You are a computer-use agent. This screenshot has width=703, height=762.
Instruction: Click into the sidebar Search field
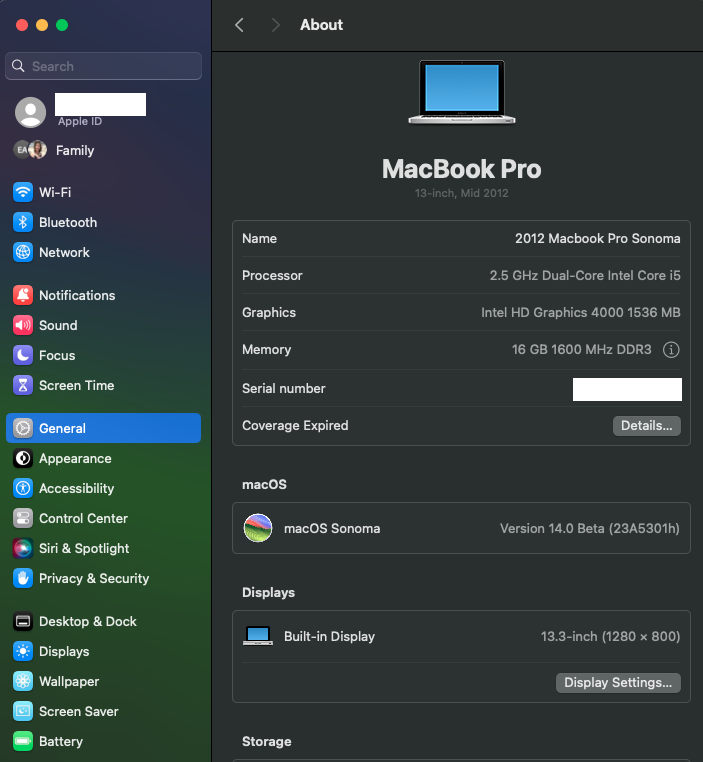tap(103, 66)
